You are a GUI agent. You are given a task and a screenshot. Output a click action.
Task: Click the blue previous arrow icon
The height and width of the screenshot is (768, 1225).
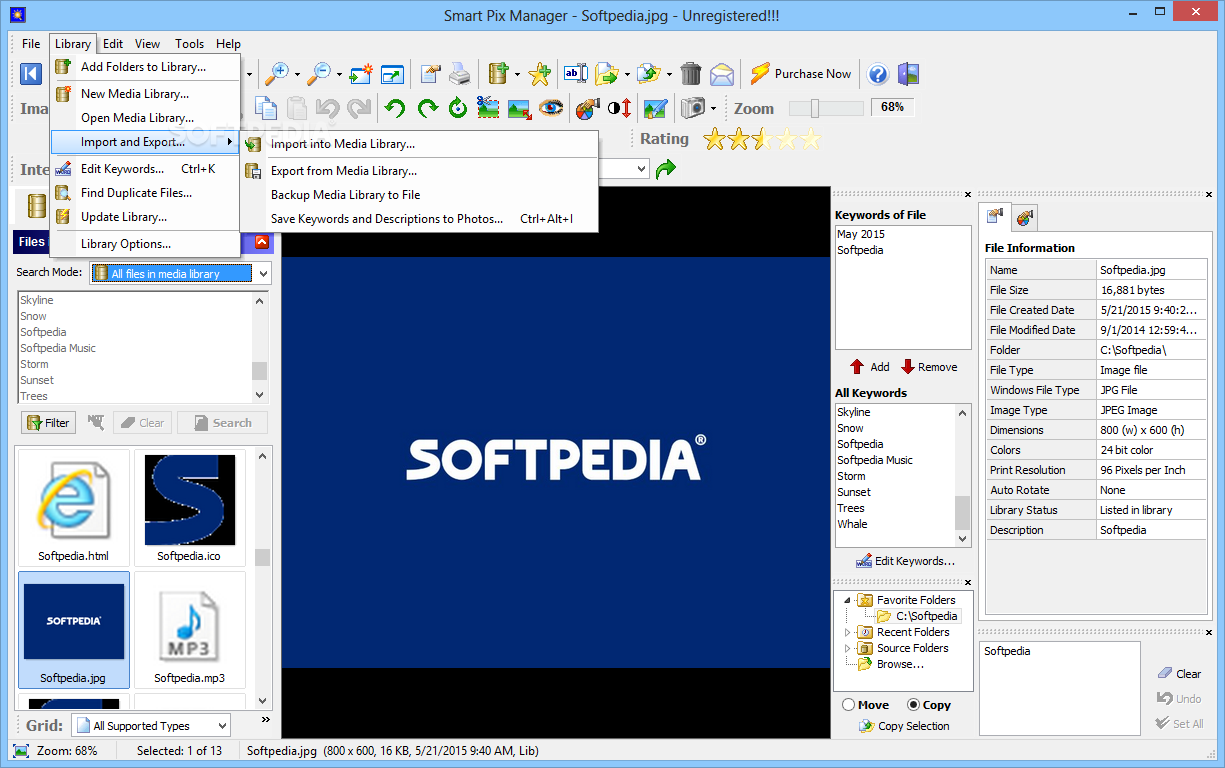coord(30,73)
